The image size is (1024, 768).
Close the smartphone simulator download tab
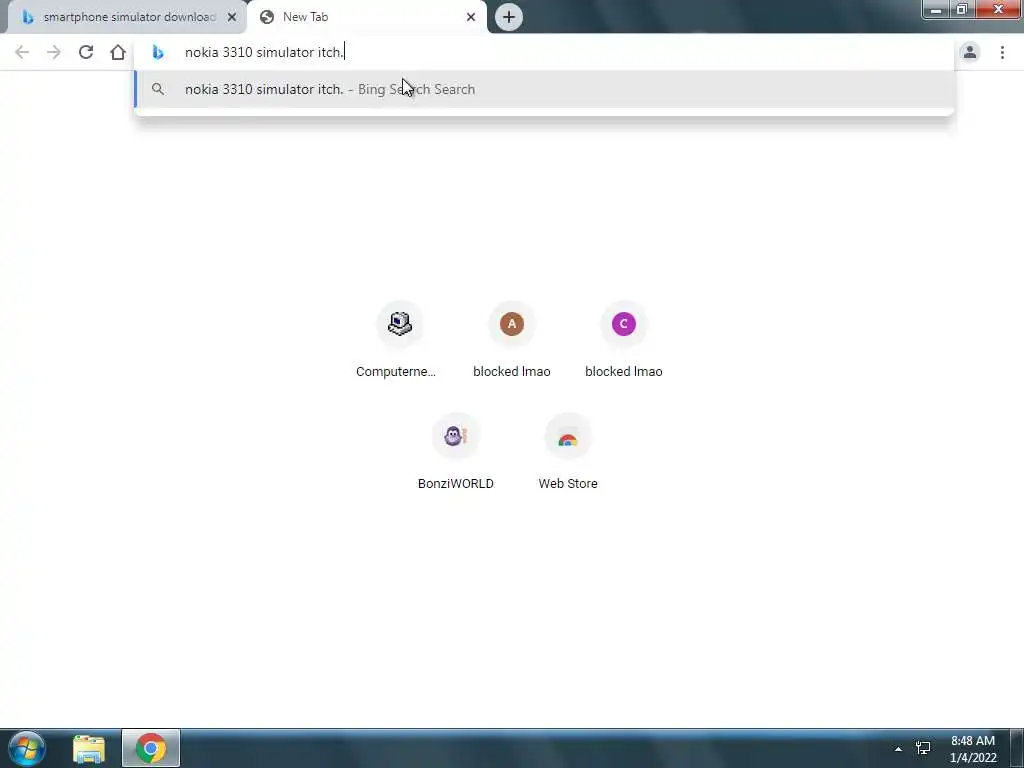[232, 17]
